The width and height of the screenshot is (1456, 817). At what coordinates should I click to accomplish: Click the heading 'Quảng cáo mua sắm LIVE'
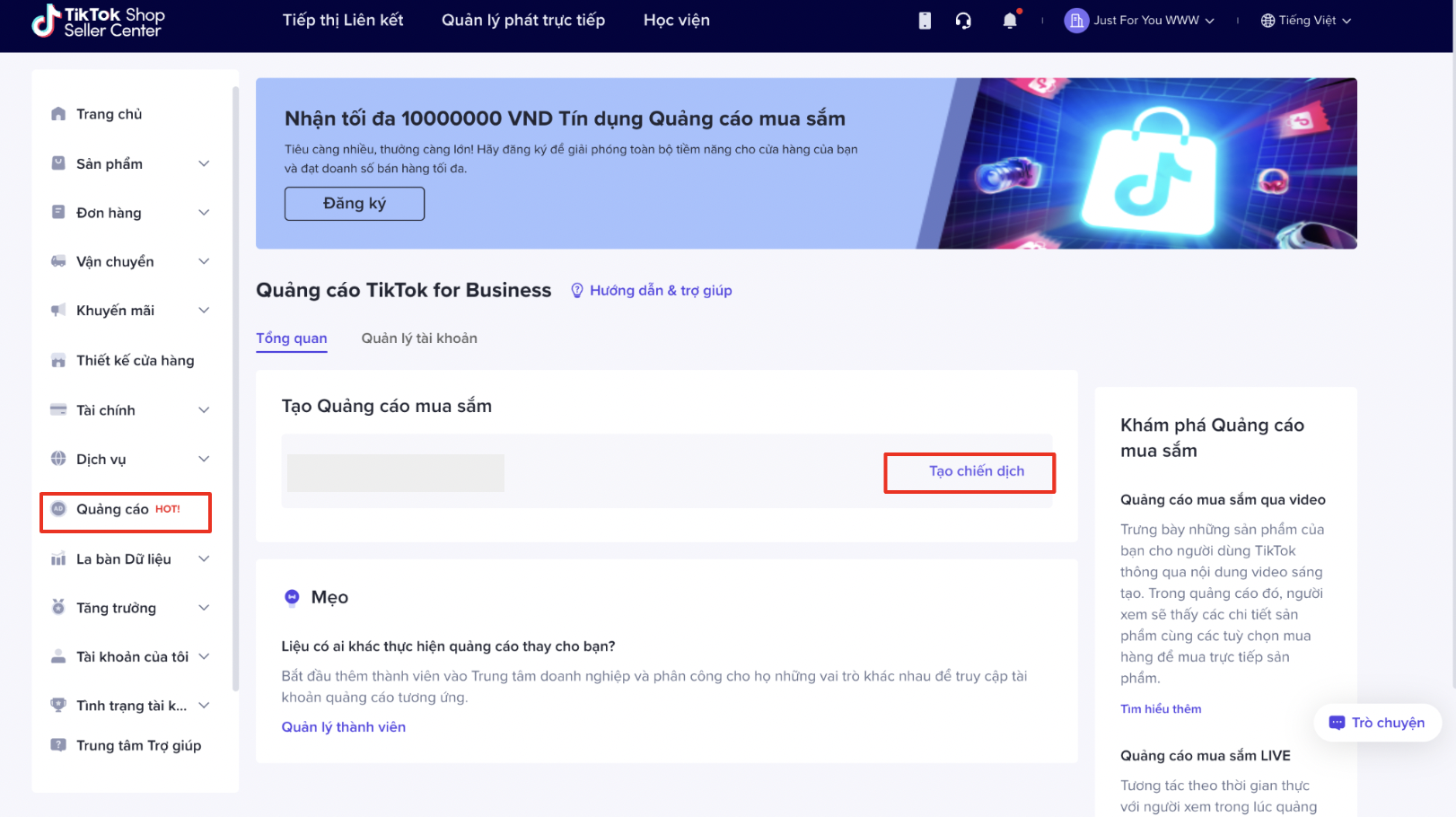[1206, 756]
